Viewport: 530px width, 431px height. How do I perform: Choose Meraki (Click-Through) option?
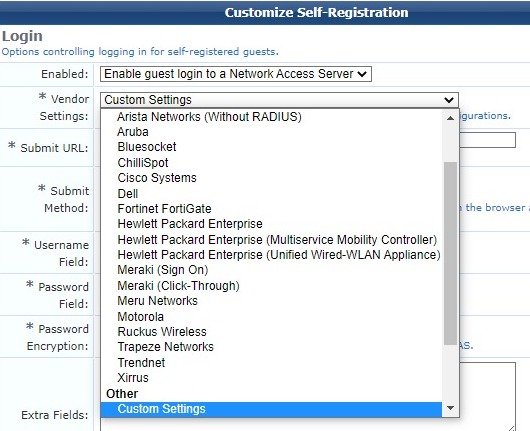tap(271, 286)
